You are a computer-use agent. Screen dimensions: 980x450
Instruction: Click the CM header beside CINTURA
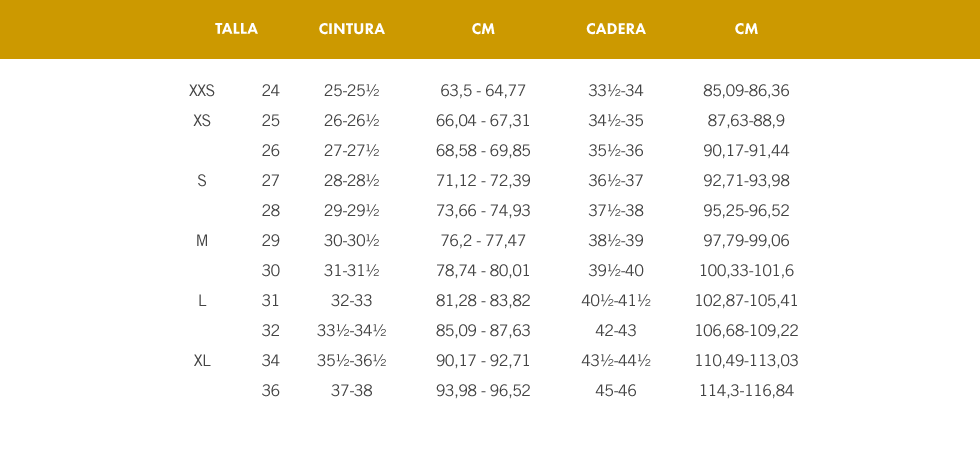[x=483, y=29]
